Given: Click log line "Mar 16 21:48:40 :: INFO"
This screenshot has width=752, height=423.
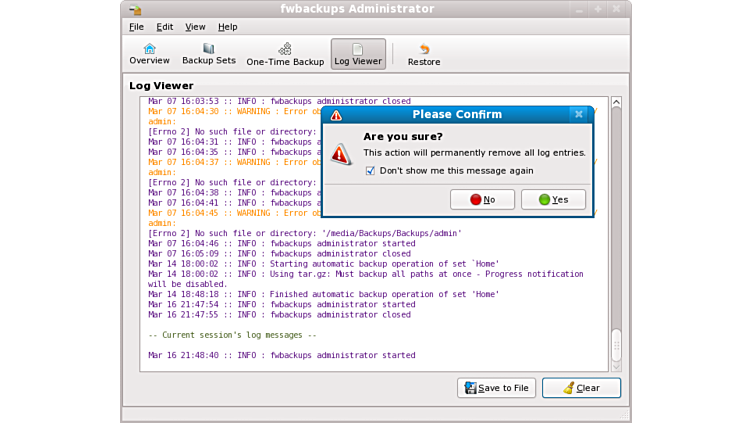Looking at the screenshot, I should [282, 355].
